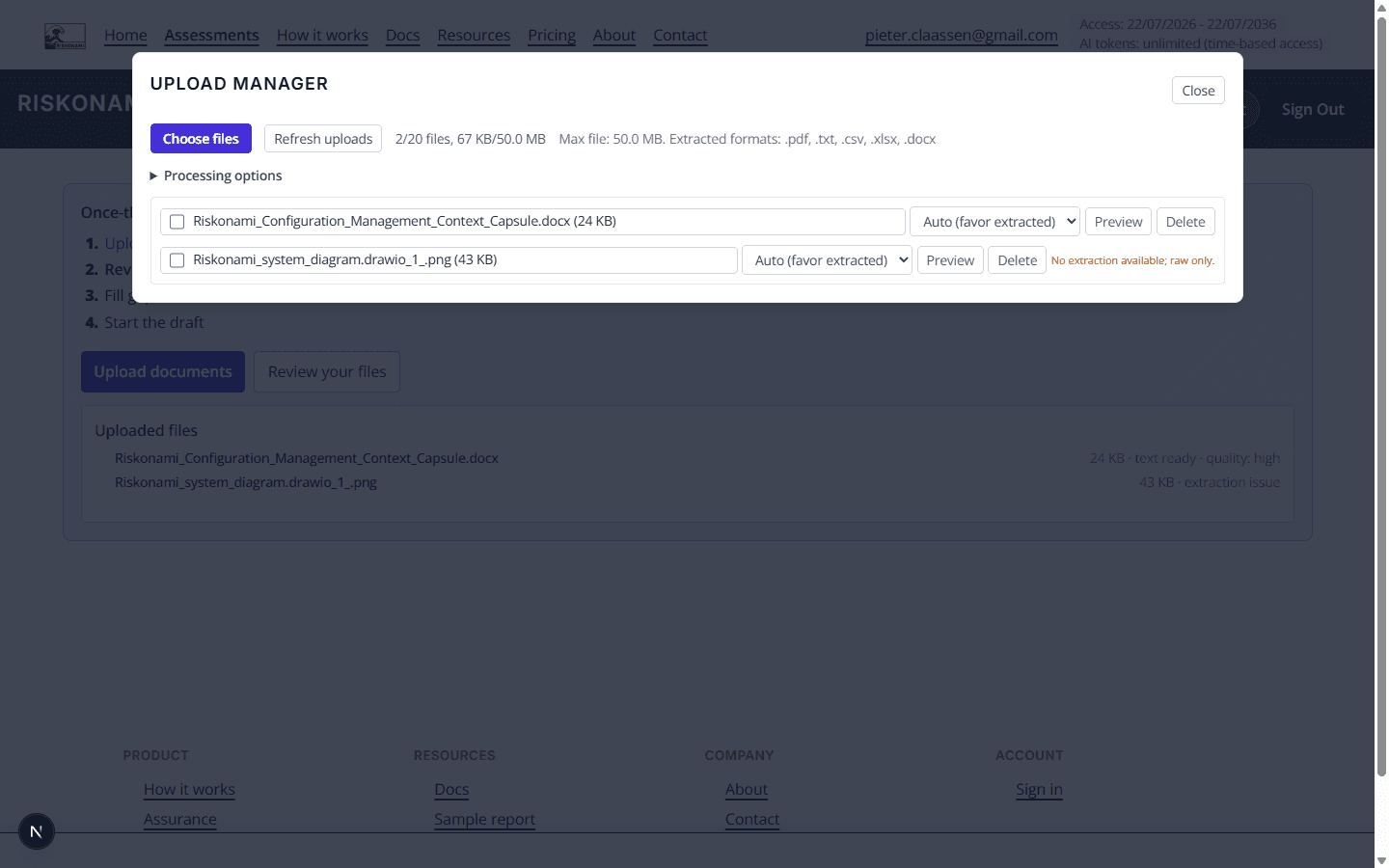The image size is (1389, 868).
Task: Click 'Uploaded files' heading in background panel
Action: tap(146, 431)
